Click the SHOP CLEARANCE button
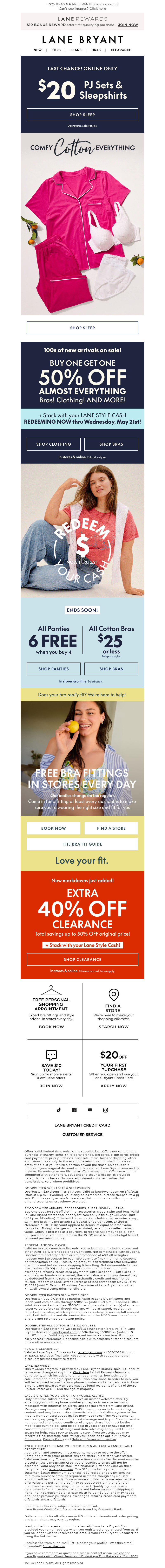 coord(82,959)
